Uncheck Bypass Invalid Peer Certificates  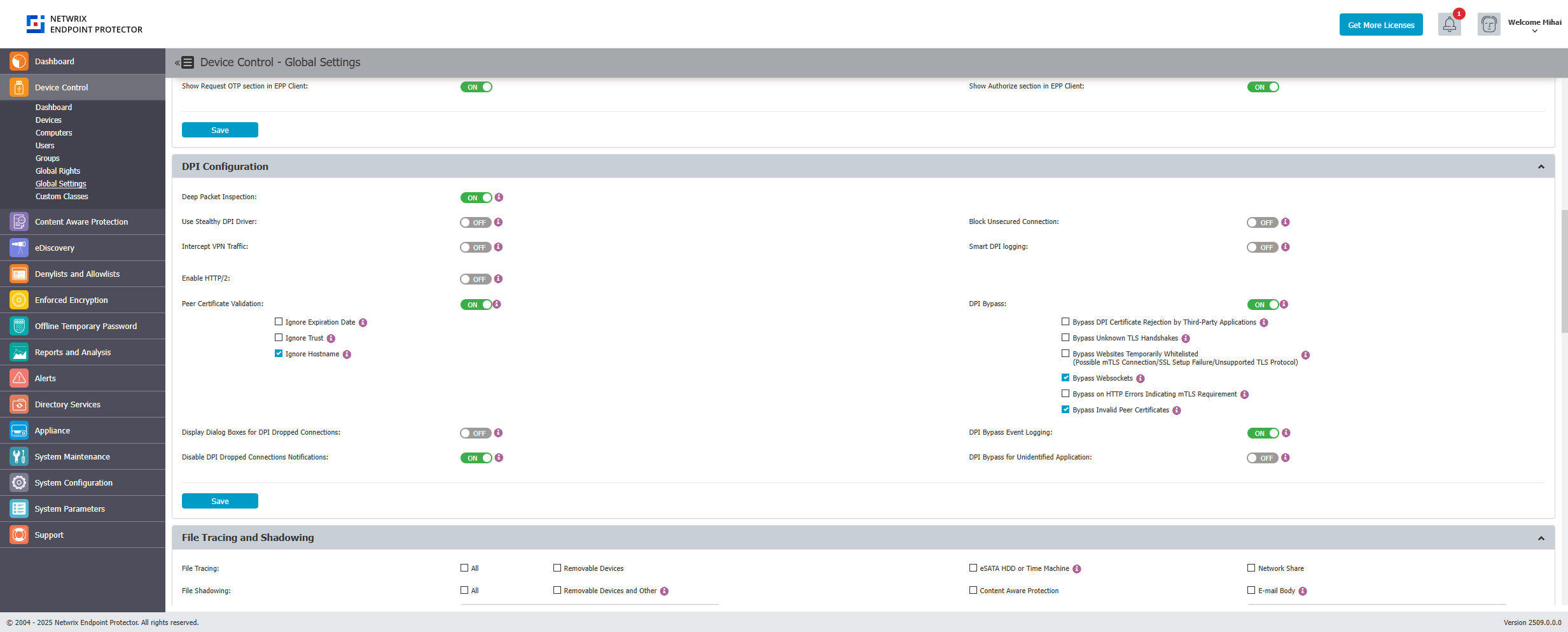(x=1065, y=409)
